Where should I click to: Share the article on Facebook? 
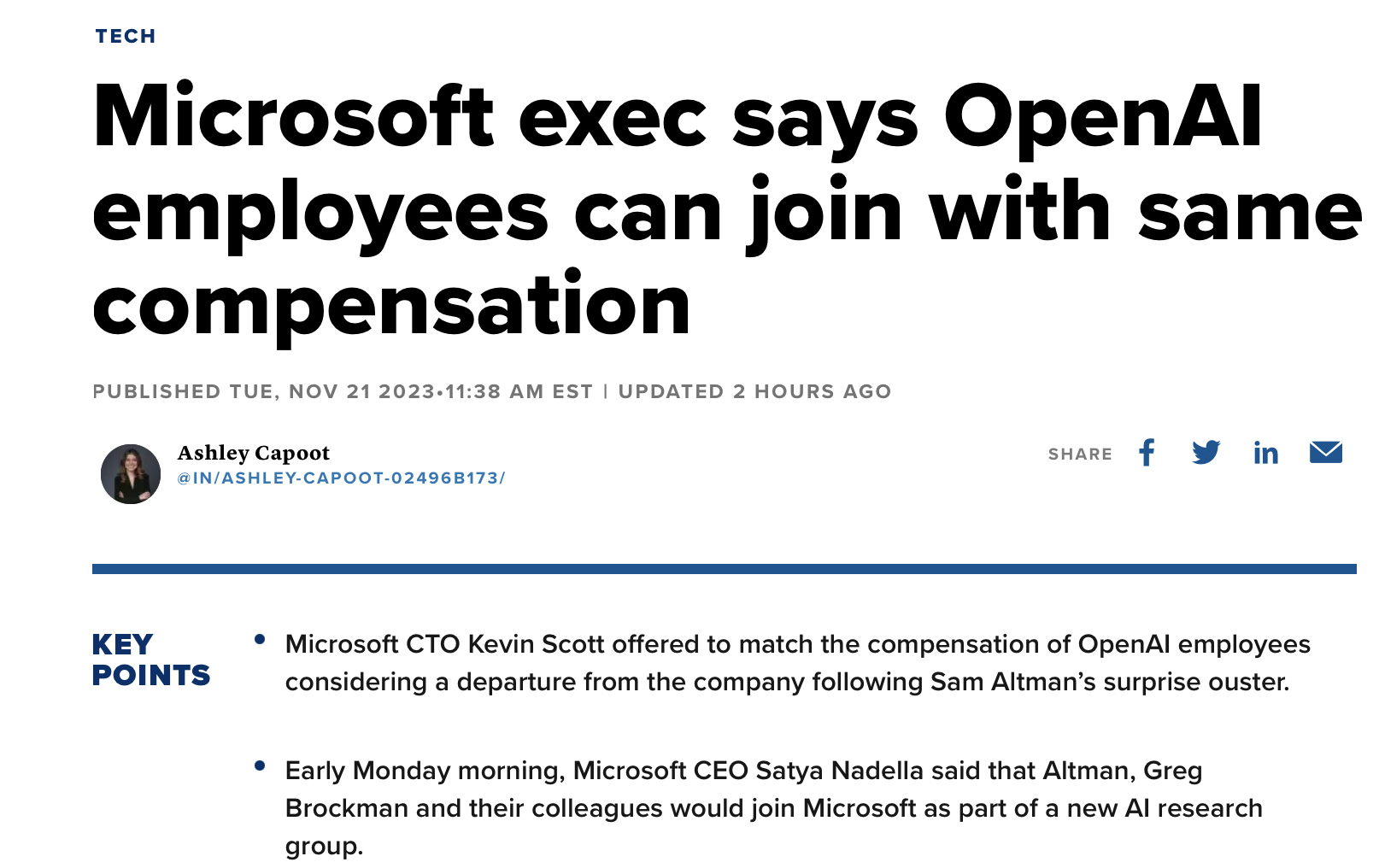pyautogui.click(x=1147, y=453)
